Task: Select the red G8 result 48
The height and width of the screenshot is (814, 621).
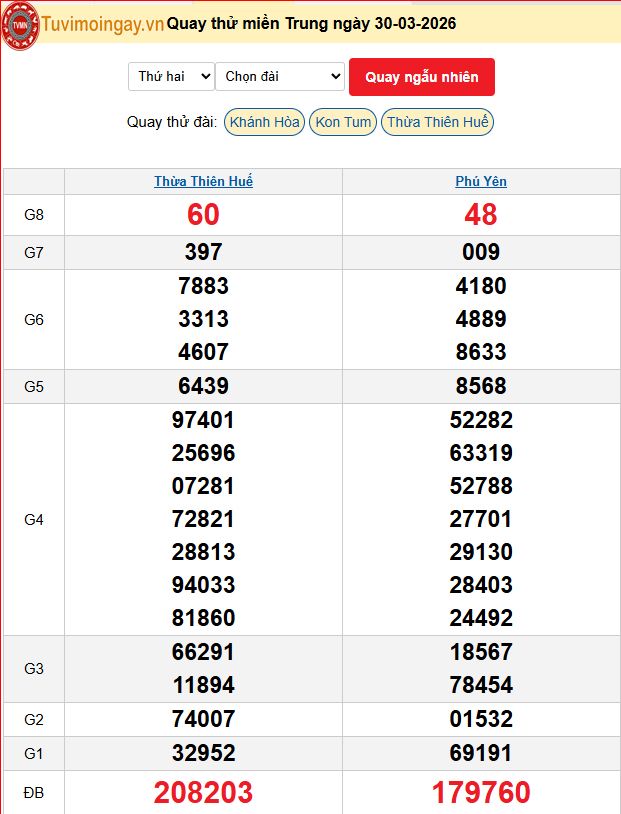Action: tap(481, 214)
